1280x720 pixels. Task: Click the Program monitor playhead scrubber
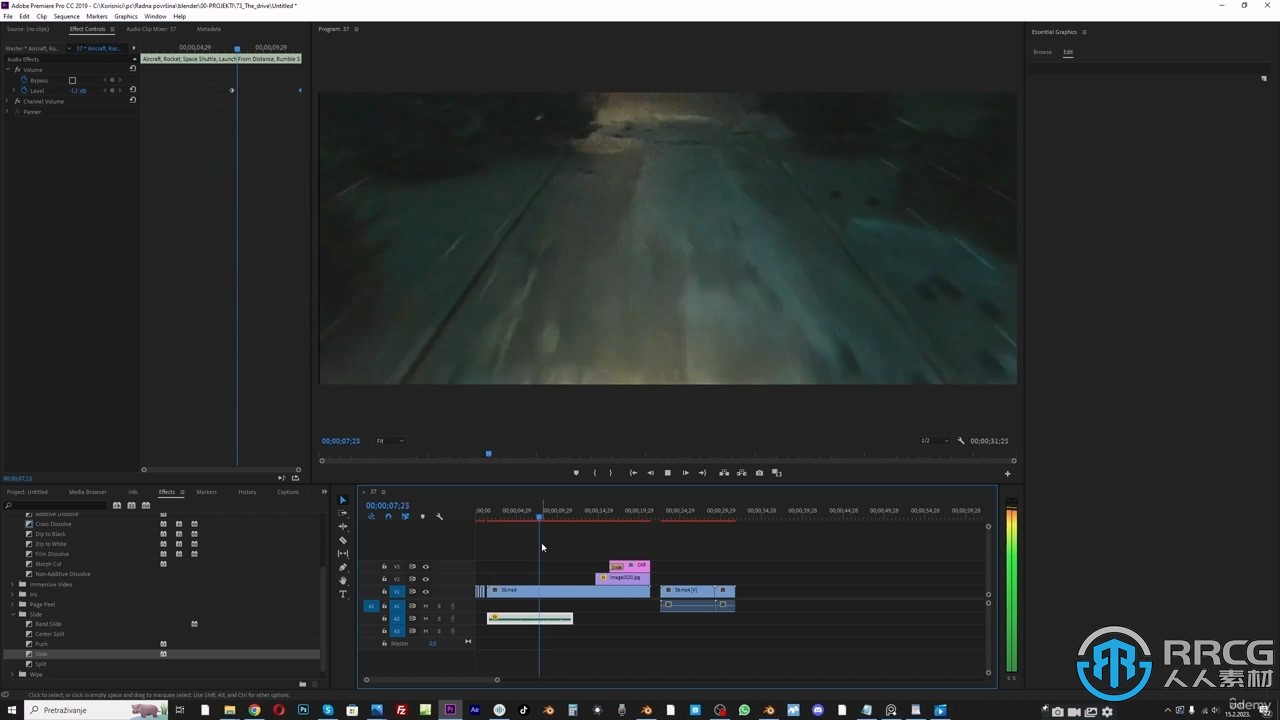tap(488, 454)
